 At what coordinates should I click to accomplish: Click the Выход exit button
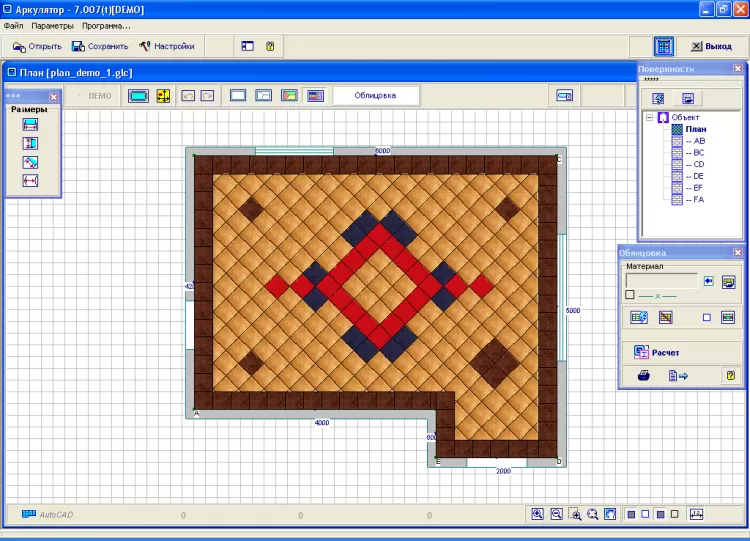712,46
